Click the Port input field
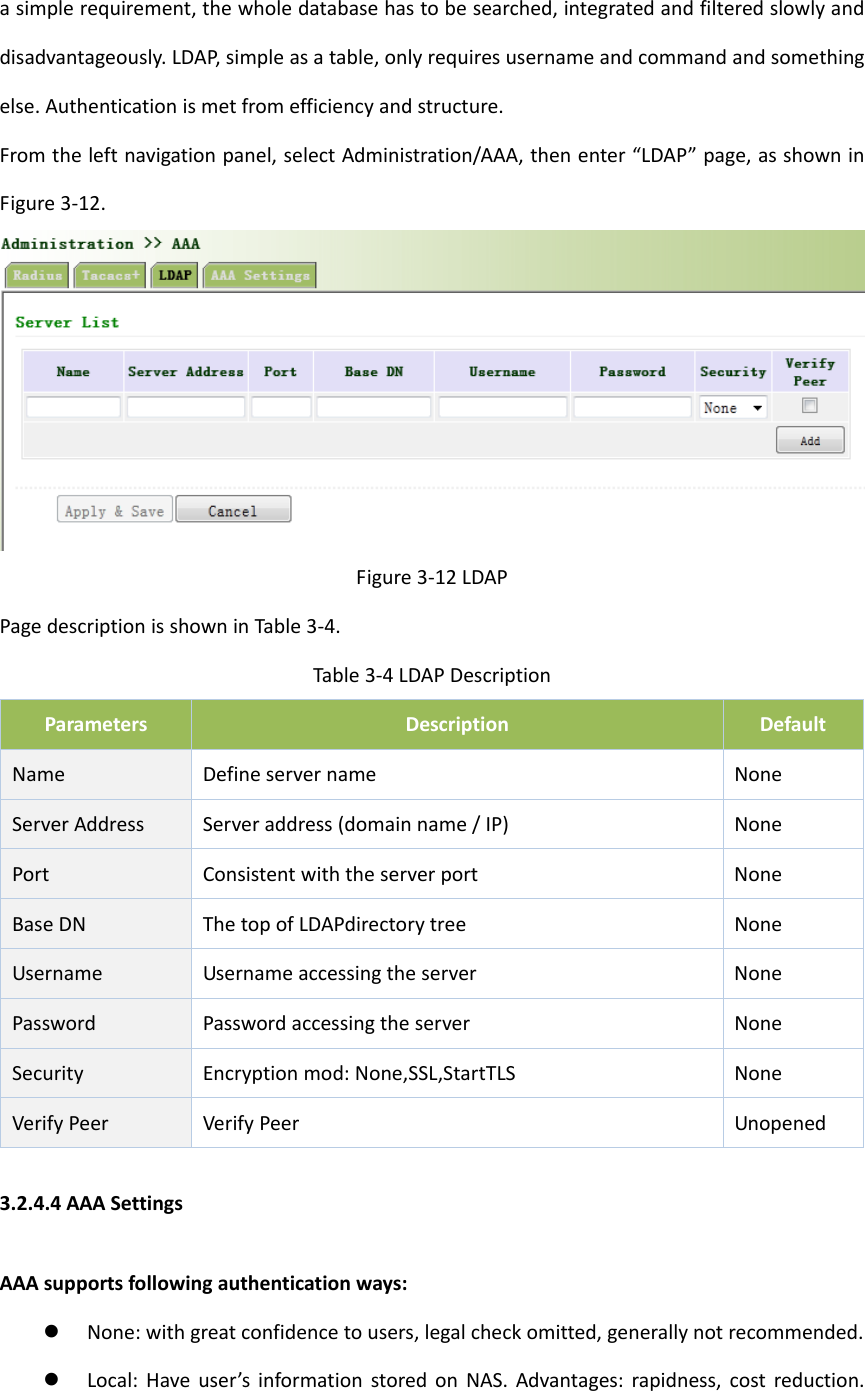Image resolution: width=865 pixels, height=1391 pixels. (280, 406)
